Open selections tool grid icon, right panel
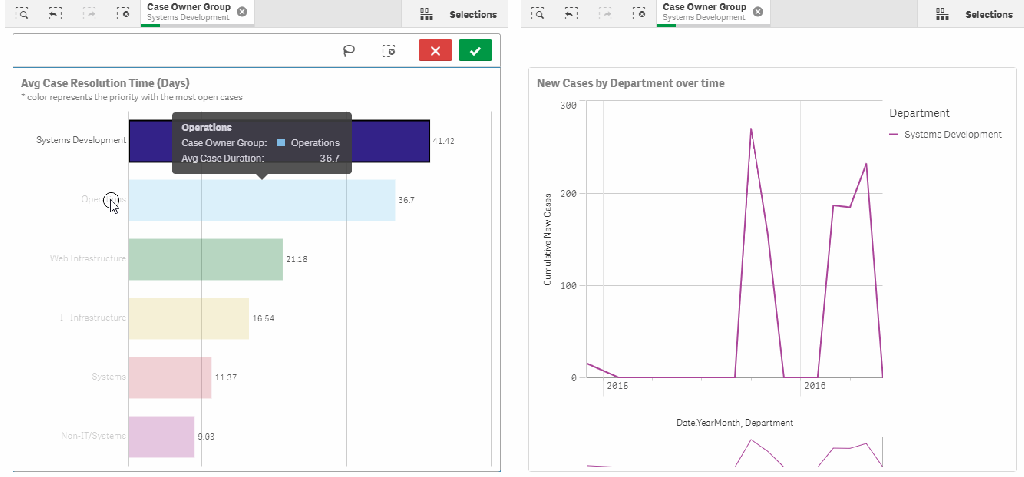Image resolution: width=1024 pixels, height=477 pixels. pyautogui.click(x=941, y=14)
